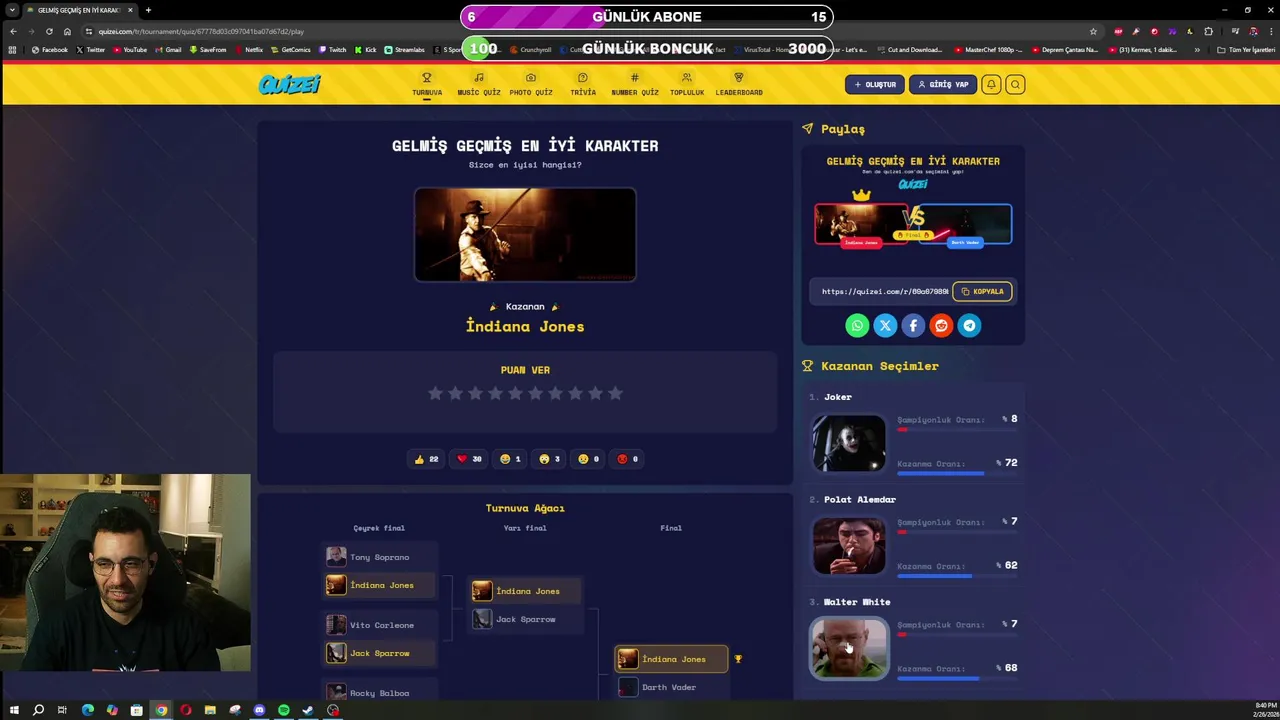
Task: Click the angry emoji reaction with 0
Action: click(x=627, y=459)
